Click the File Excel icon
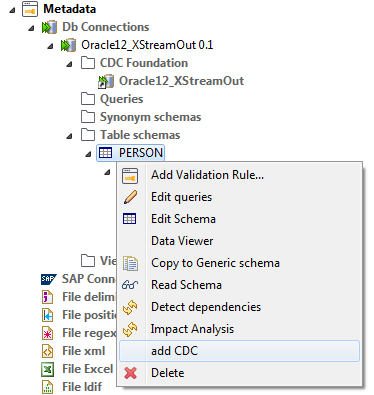This screenshot has height=395, width=374. coord(48,369)
